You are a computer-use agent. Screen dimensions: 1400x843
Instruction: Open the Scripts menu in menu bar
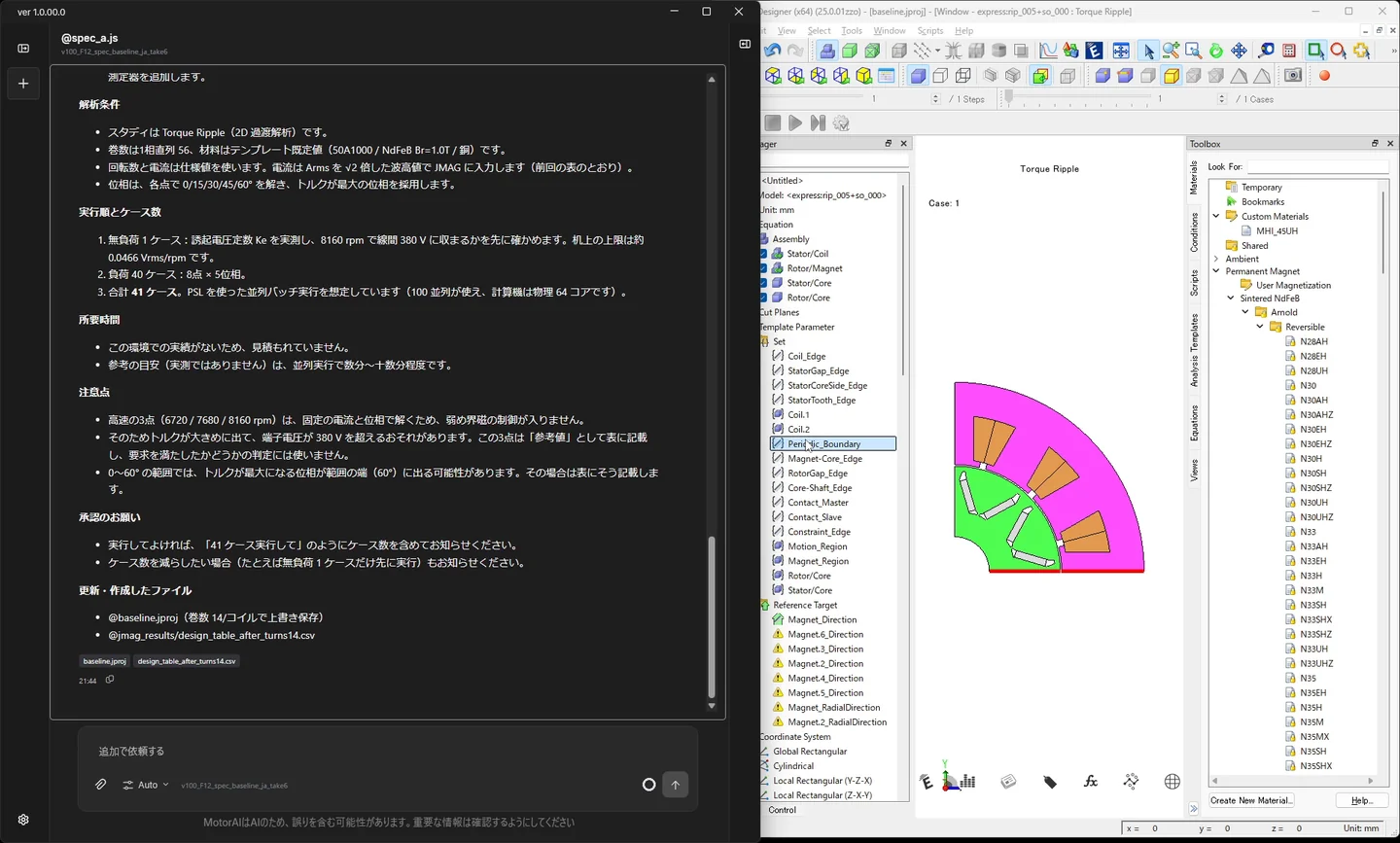pyautogui.click(x=930, y=31)
